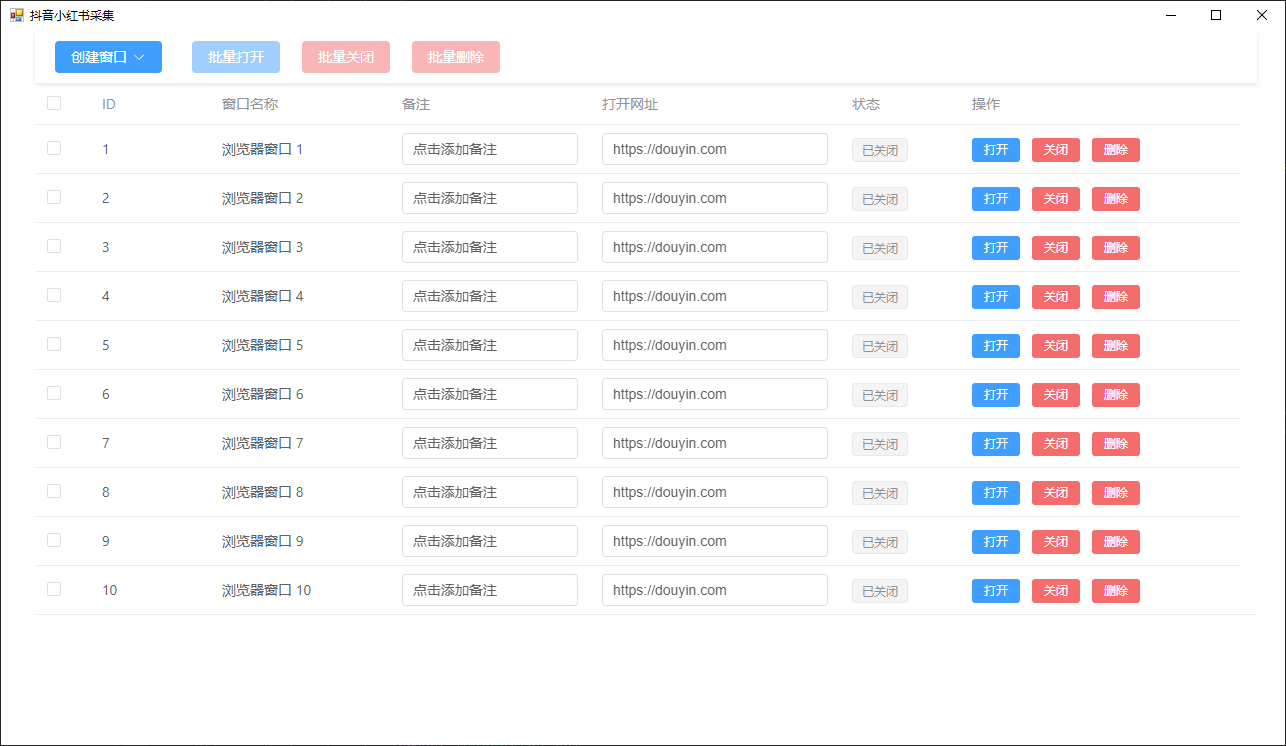The height and width of the screenshot is (746, 1286).
Task: Close 浏览器窗口 4 using 关闭 button
Action: [1056, 297]
